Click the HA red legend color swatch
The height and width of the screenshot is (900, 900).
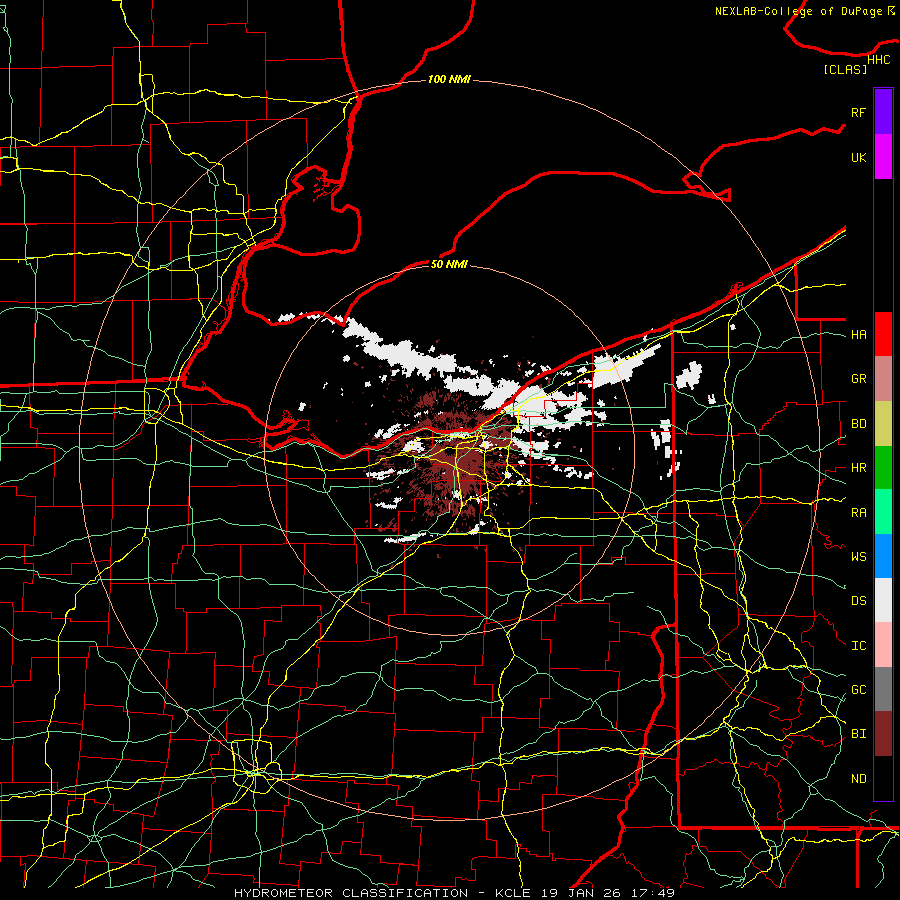click(883, 334)
